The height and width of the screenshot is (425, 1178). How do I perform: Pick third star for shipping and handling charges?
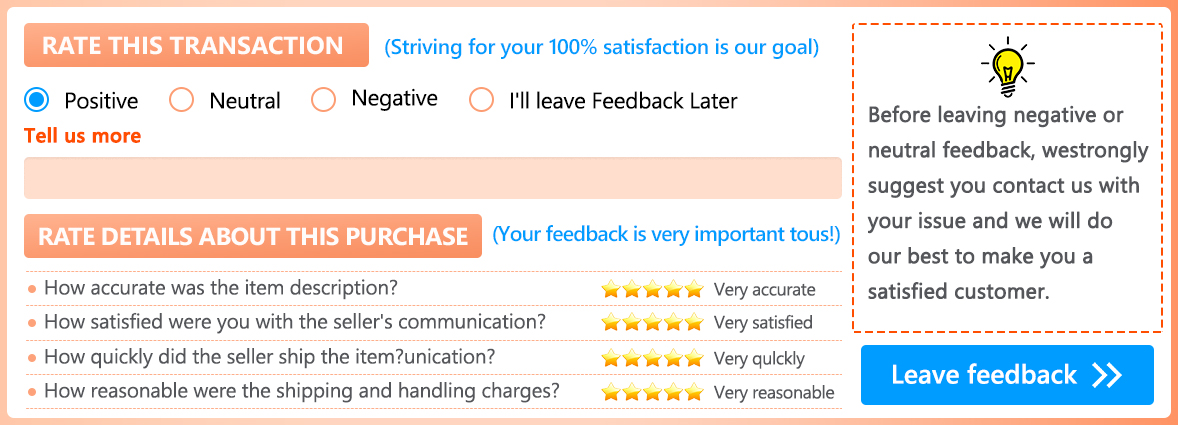(x=653, y=392)
